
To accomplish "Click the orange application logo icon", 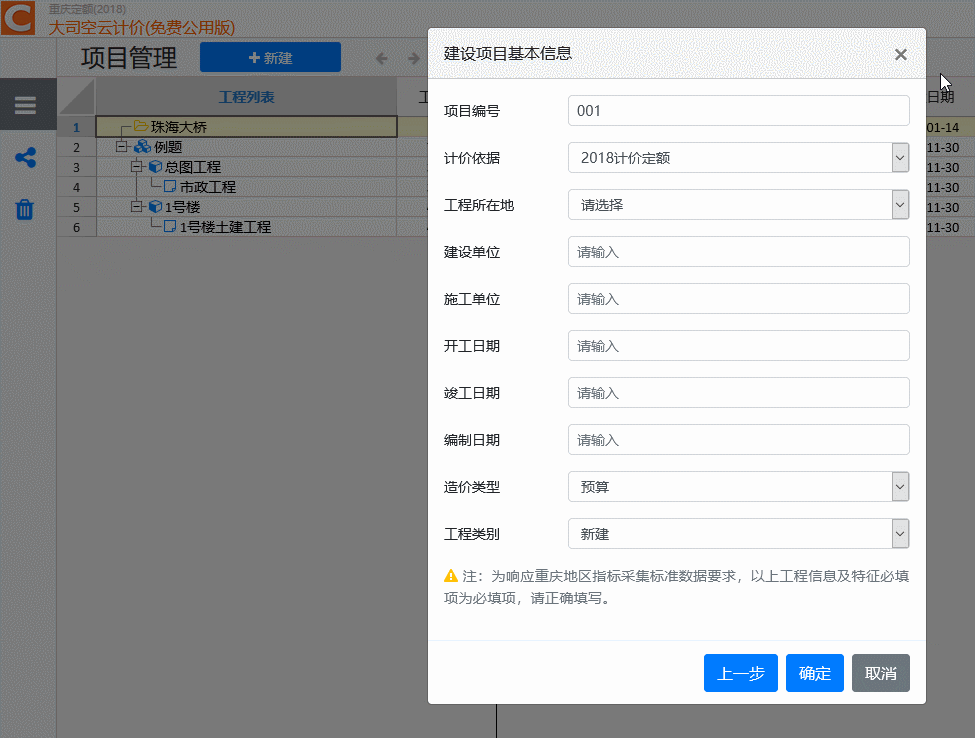I will pos(20,19).
